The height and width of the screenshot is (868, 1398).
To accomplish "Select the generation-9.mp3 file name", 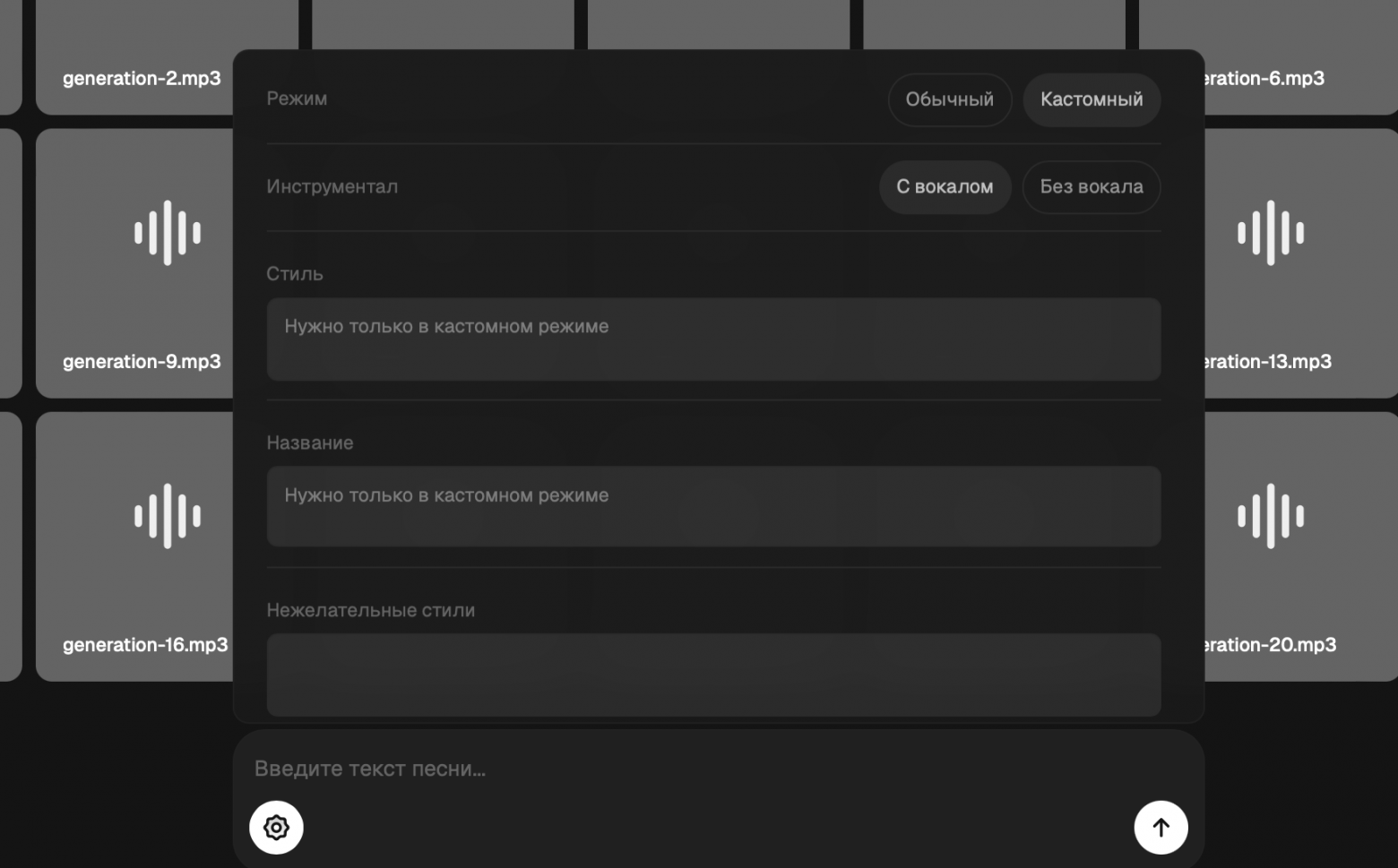I will (142, 361).
